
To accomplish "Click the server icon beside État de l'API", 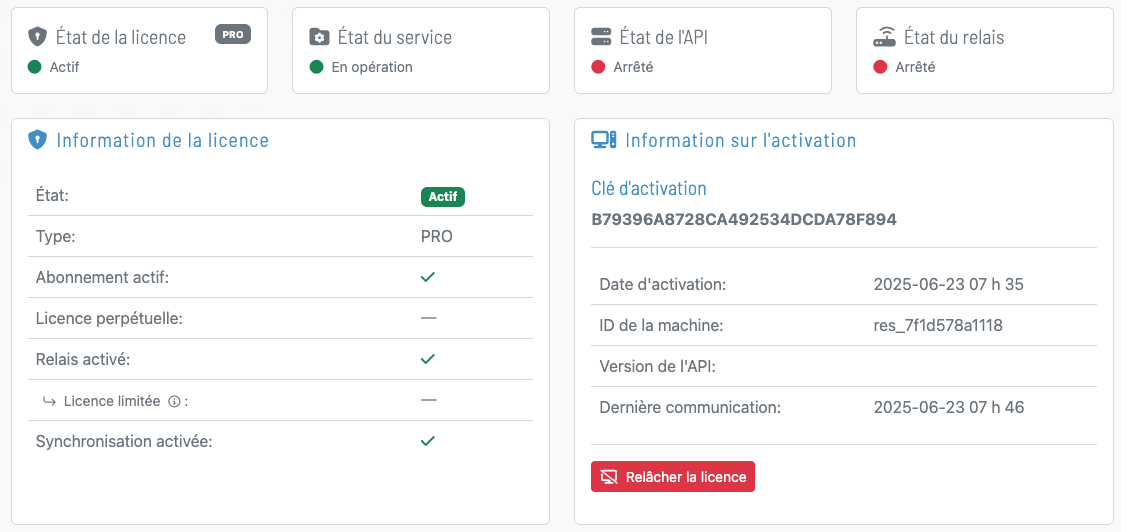I will [x=601, y=37].
